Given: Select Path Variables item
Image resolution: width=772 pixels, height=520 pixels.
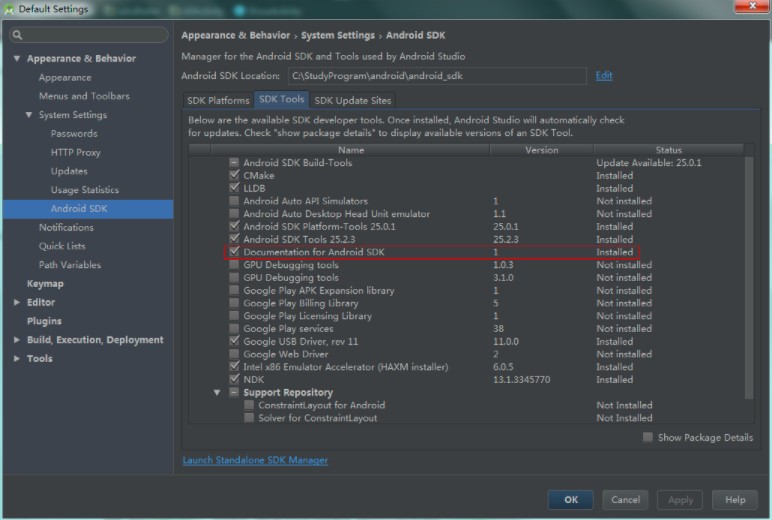Looking at the screenshot, I should tap(70, 265).
